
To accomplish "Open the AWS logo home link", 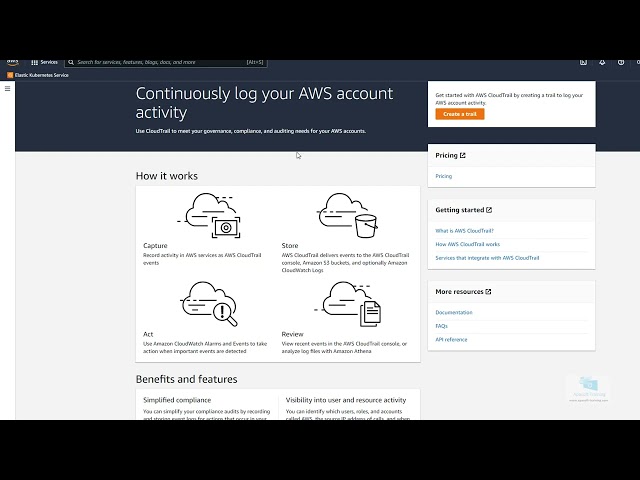I will coord(13,62).
